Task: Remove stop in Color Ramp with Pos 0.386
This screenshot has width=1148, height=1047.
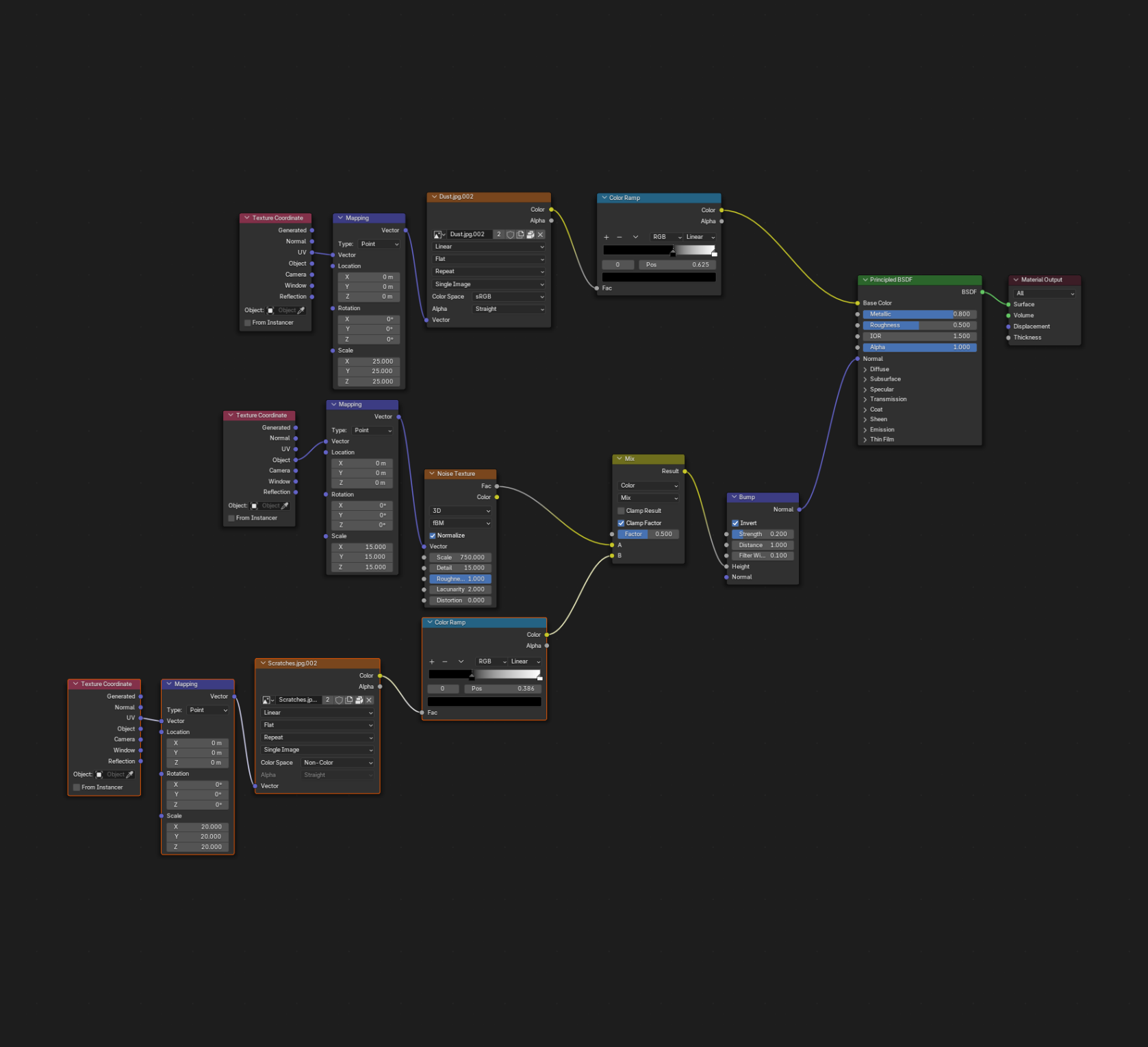Action: [x=445, y=661]
